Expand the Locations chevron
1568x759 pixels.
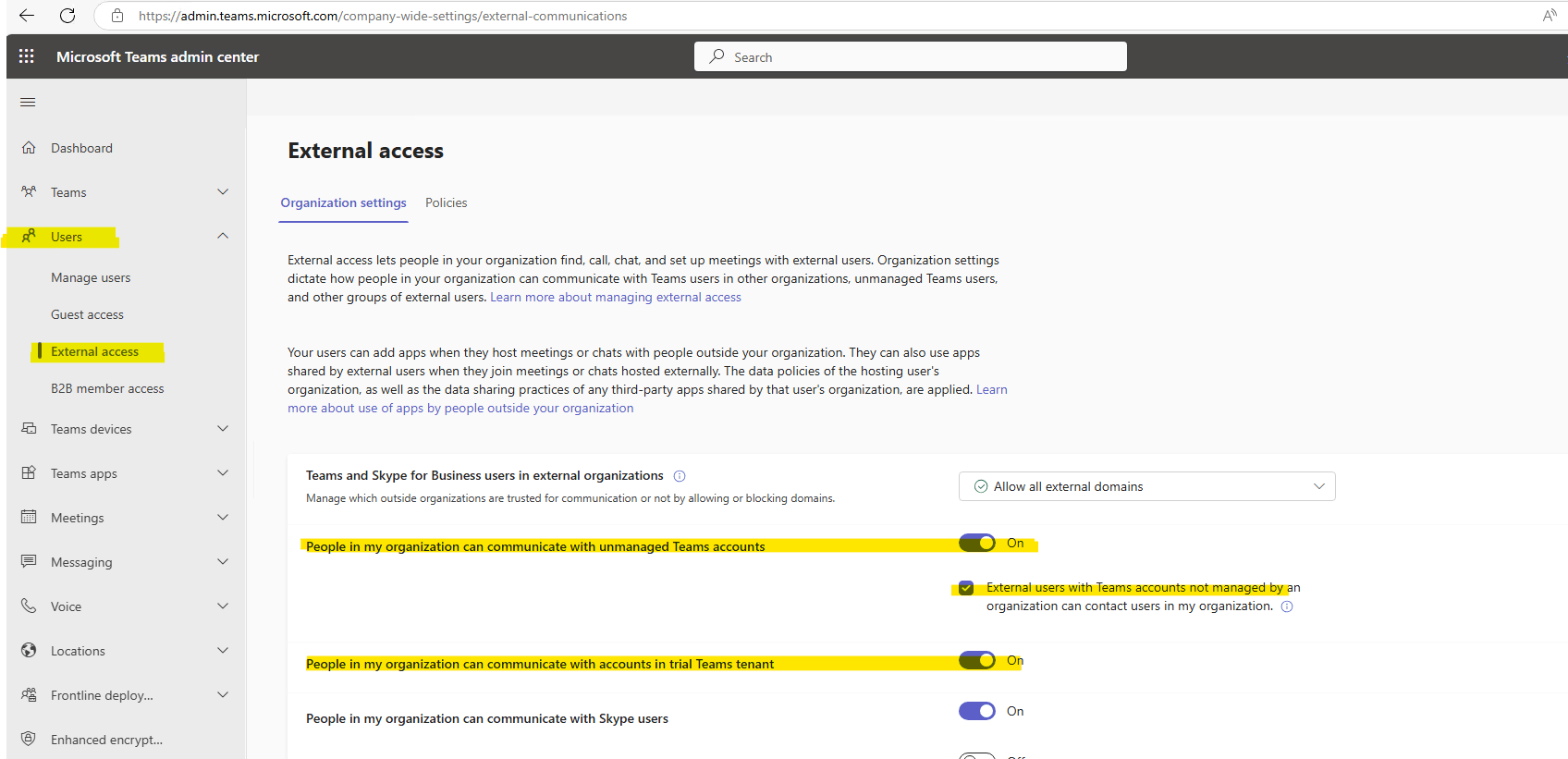pyautogui.click(x=223, y=651)
